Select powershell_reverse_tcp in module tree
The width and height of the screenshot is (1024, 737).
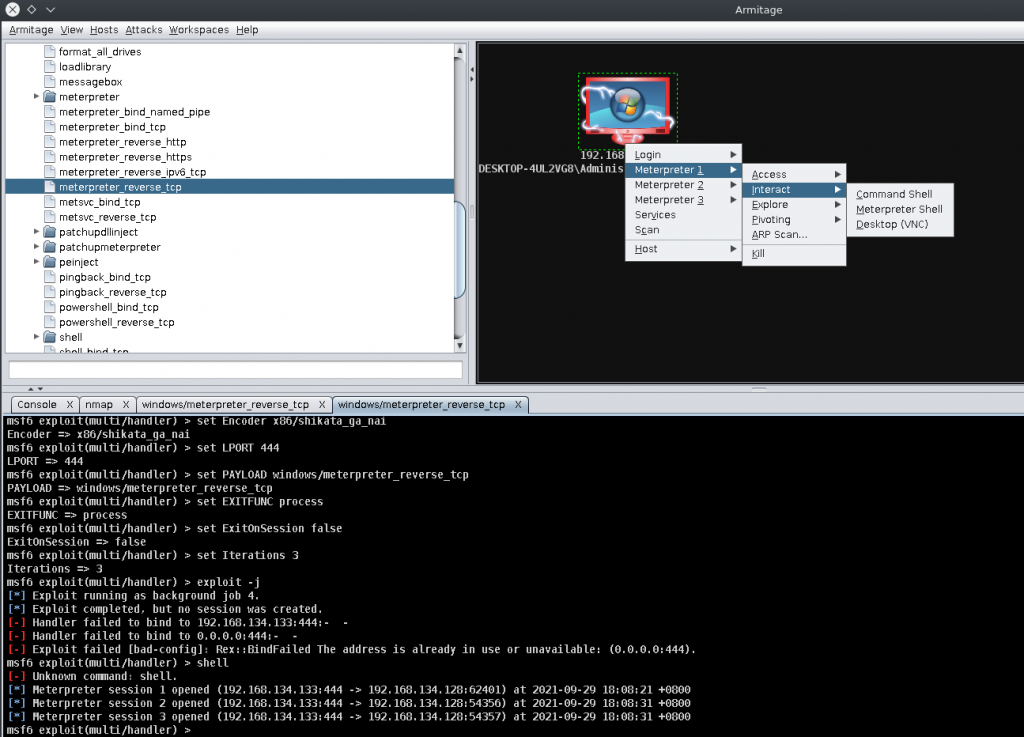[x=117, y=322]
